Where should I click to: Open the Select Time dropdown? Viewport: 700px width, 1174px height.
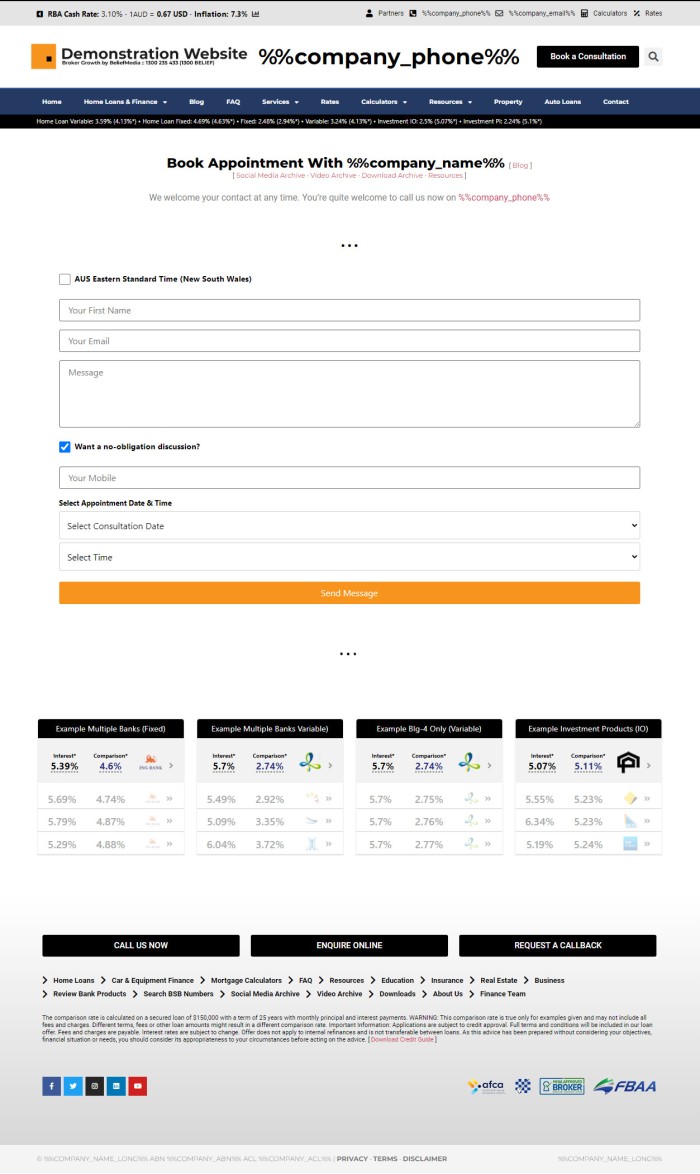coord(349,557)
